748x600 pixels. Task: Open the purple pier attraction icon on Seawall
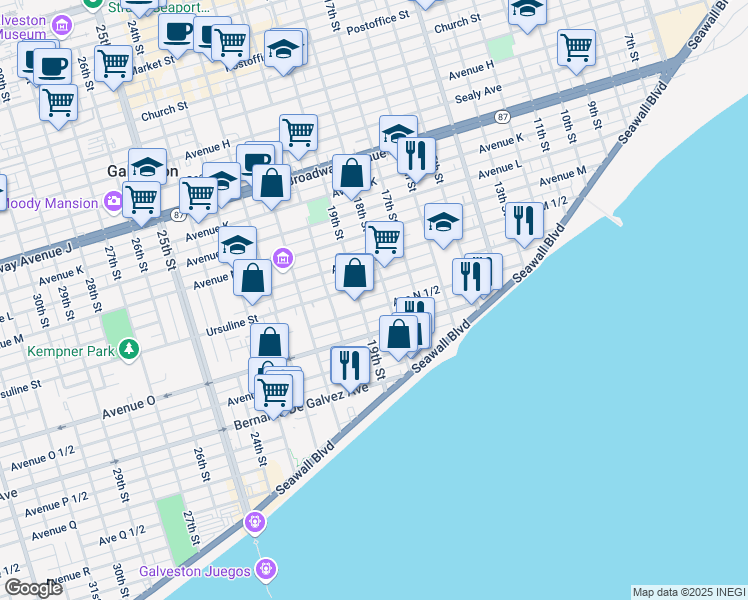coord(255,522)
